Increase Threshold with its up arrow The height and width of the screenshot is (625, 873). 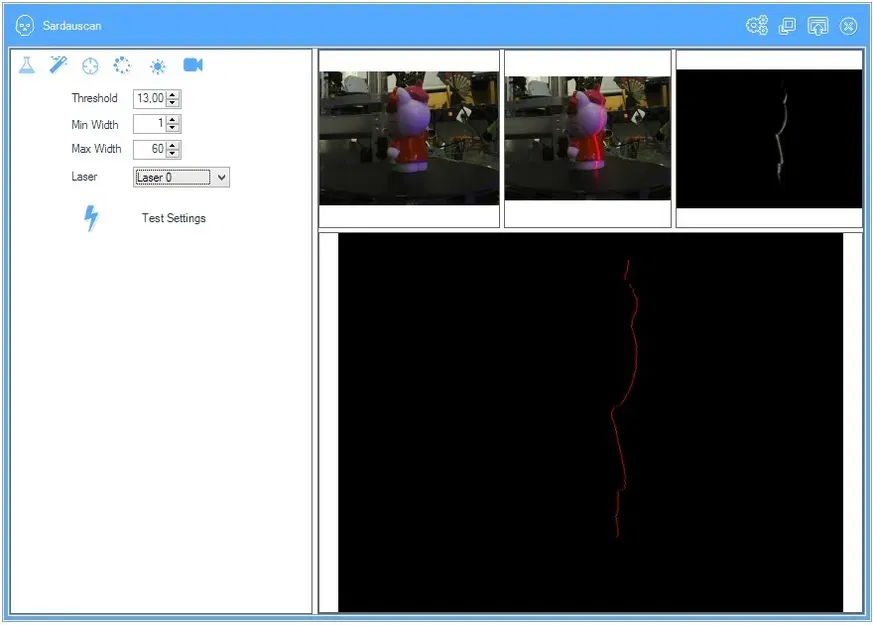point(172,94)
